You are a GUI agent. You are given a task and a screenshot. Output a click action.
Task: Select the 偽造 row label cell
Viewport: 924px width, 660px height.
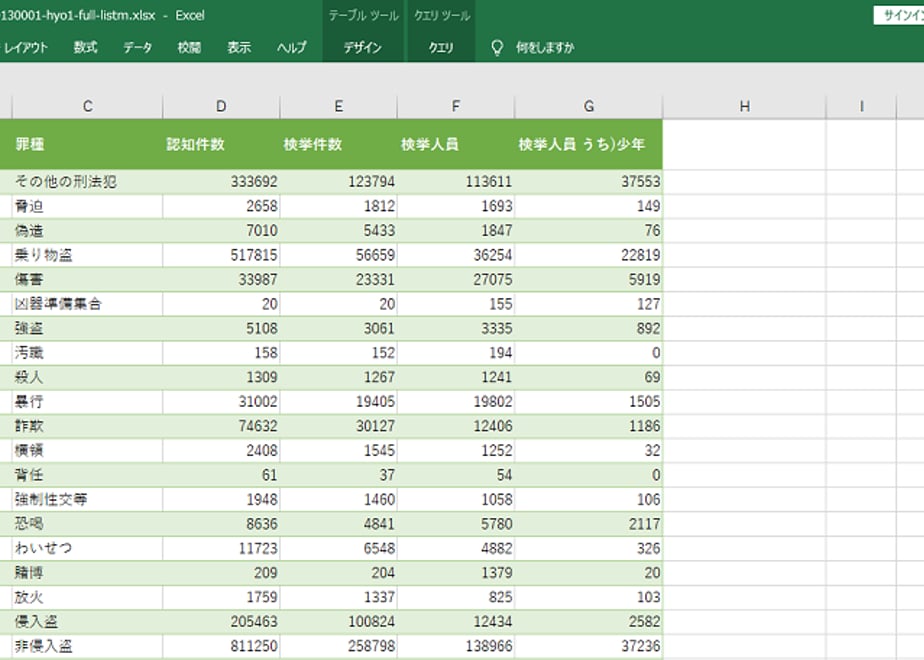click(x=87, y=230)
